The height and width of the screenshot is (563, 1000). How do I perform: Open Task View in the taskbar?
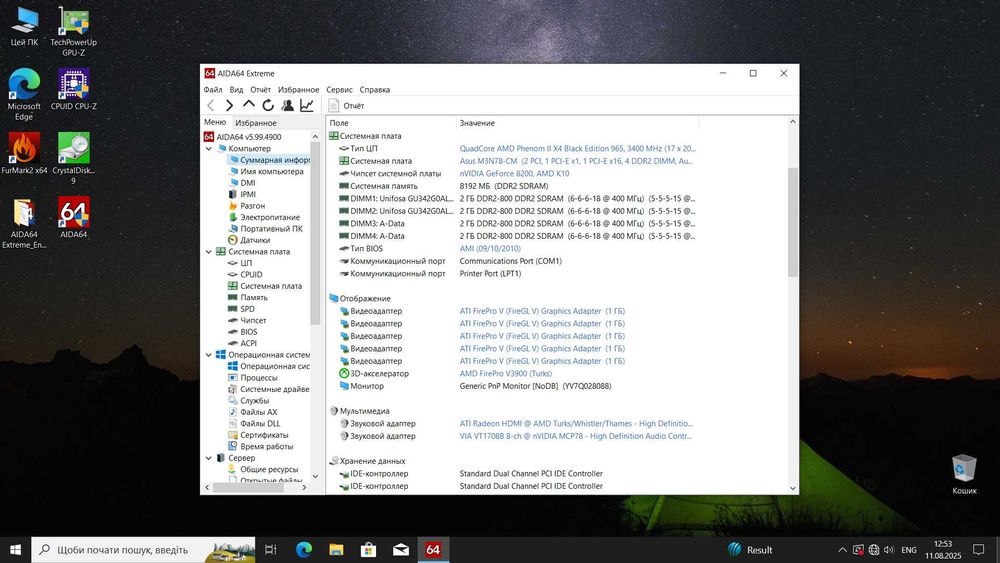click(x=270, y=550)
